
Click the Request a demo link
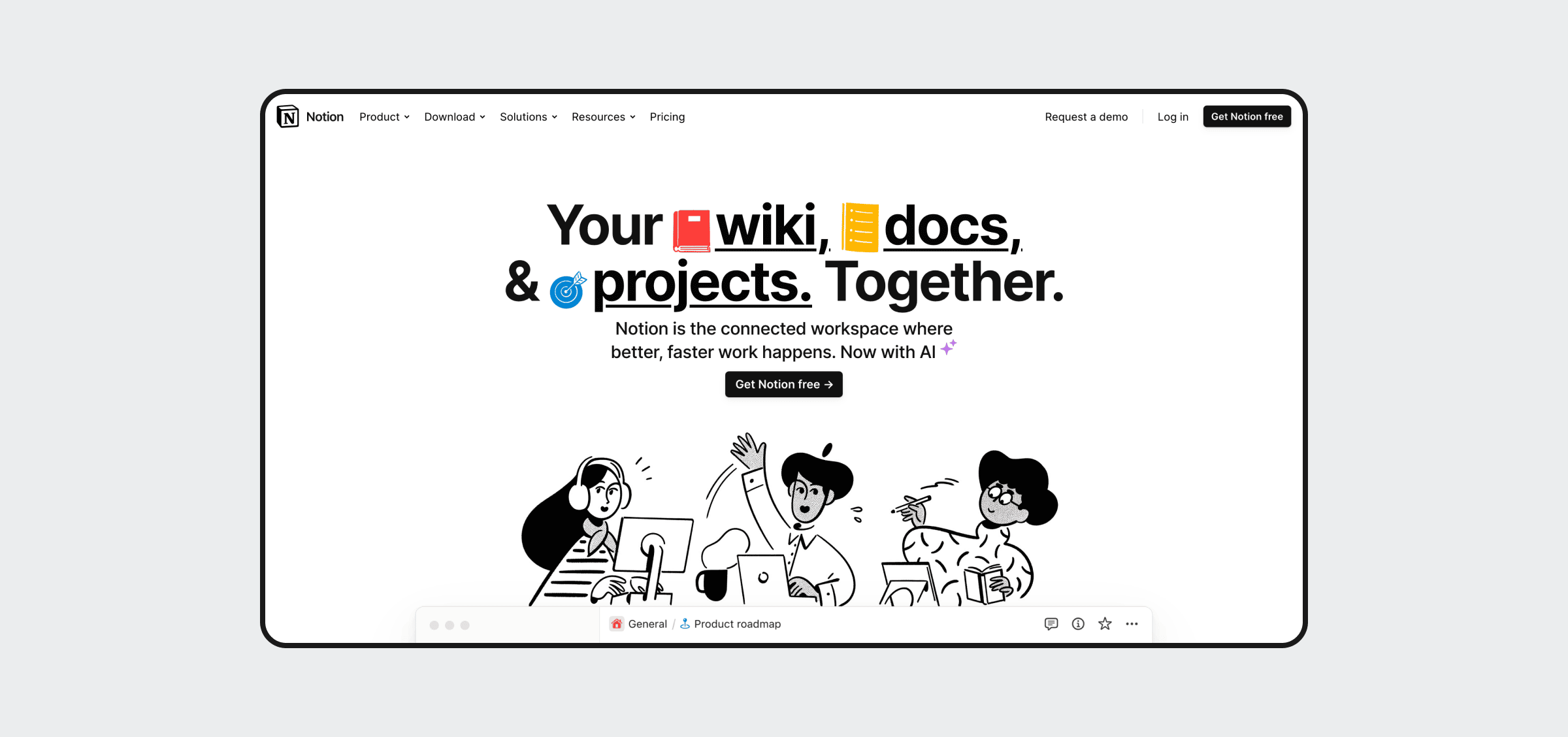point(1086,116)
